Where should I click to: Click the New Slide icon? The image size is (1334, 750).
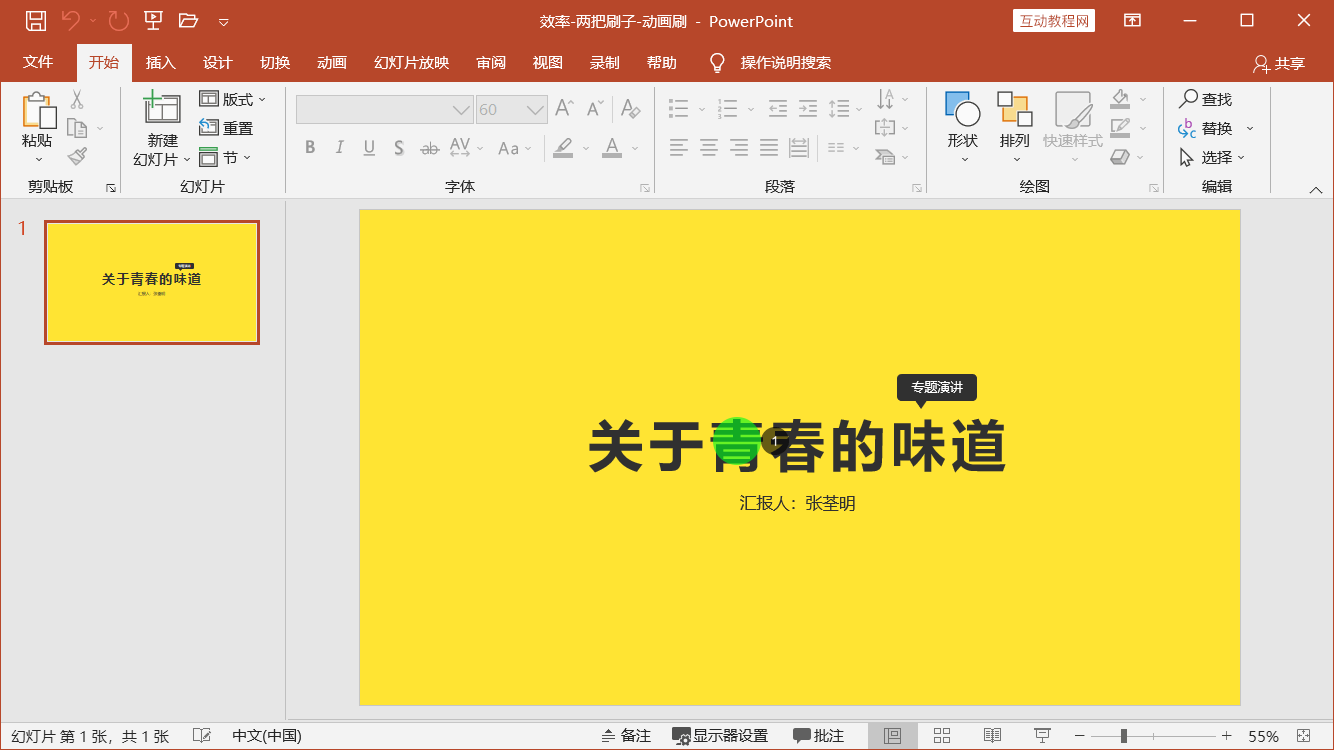coord(162,109)
